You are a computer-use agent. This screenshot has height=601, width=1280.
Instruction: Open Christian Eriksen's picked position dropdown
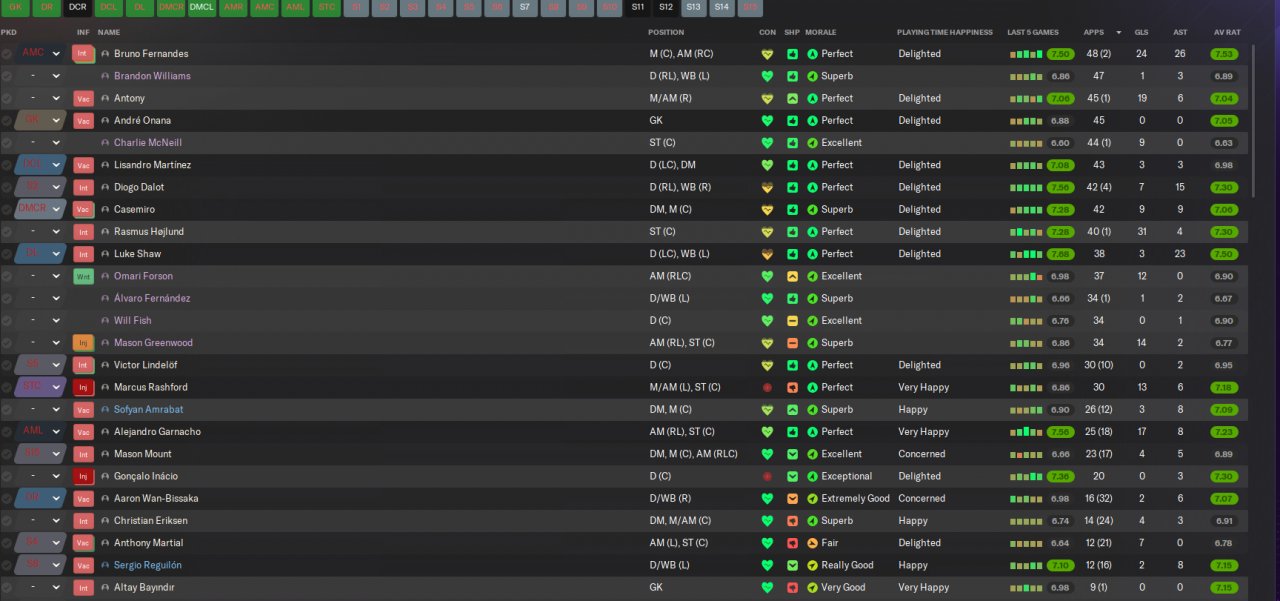[x=41, y=521]
